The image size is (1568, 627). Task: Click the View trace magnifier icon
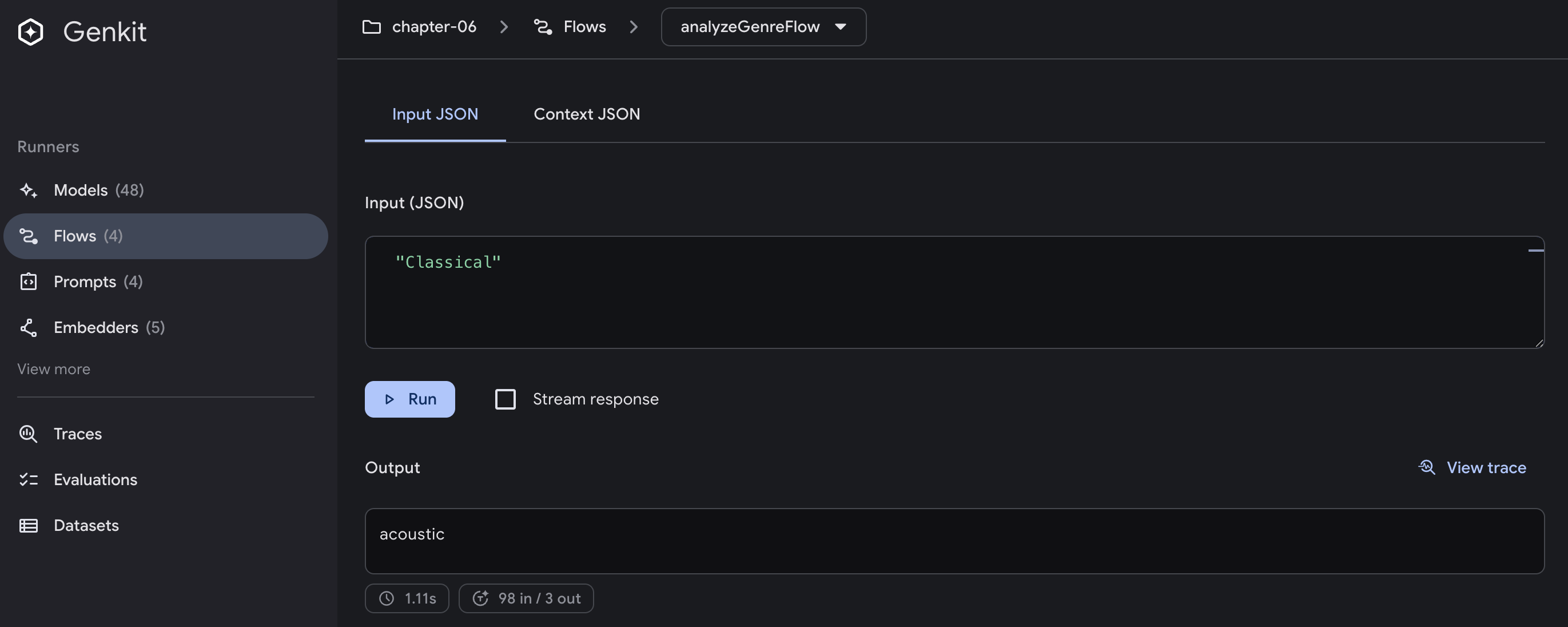tap(1427, 467)
